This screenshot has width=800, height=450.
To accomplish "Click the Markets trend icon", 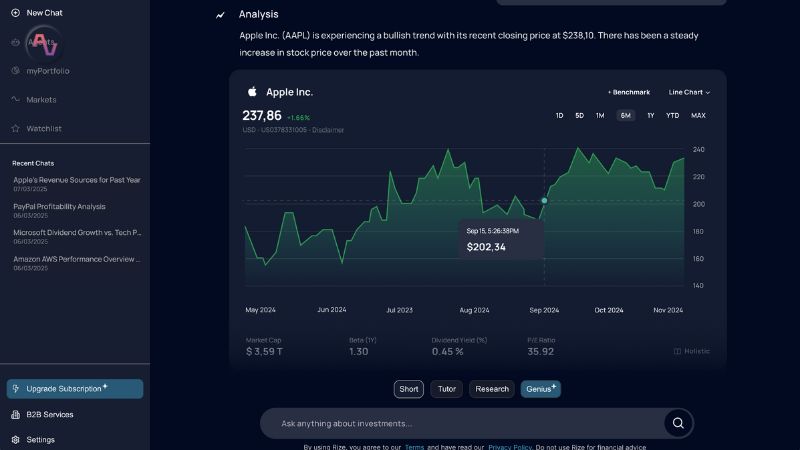I will tap(15, 99).
